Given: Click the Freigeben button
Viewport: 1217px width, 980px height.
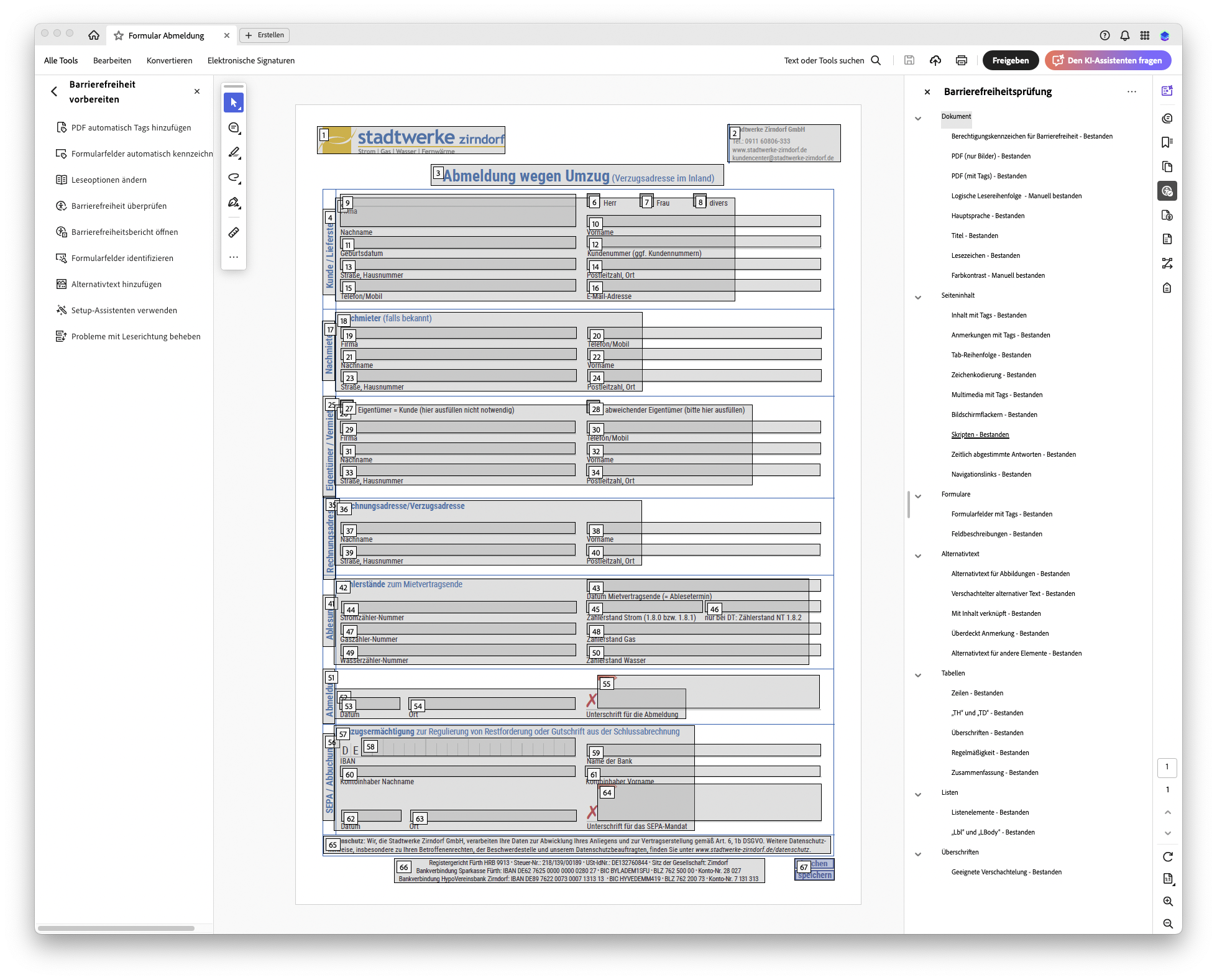Looking at the screenshot, I should click(1010, 60).
